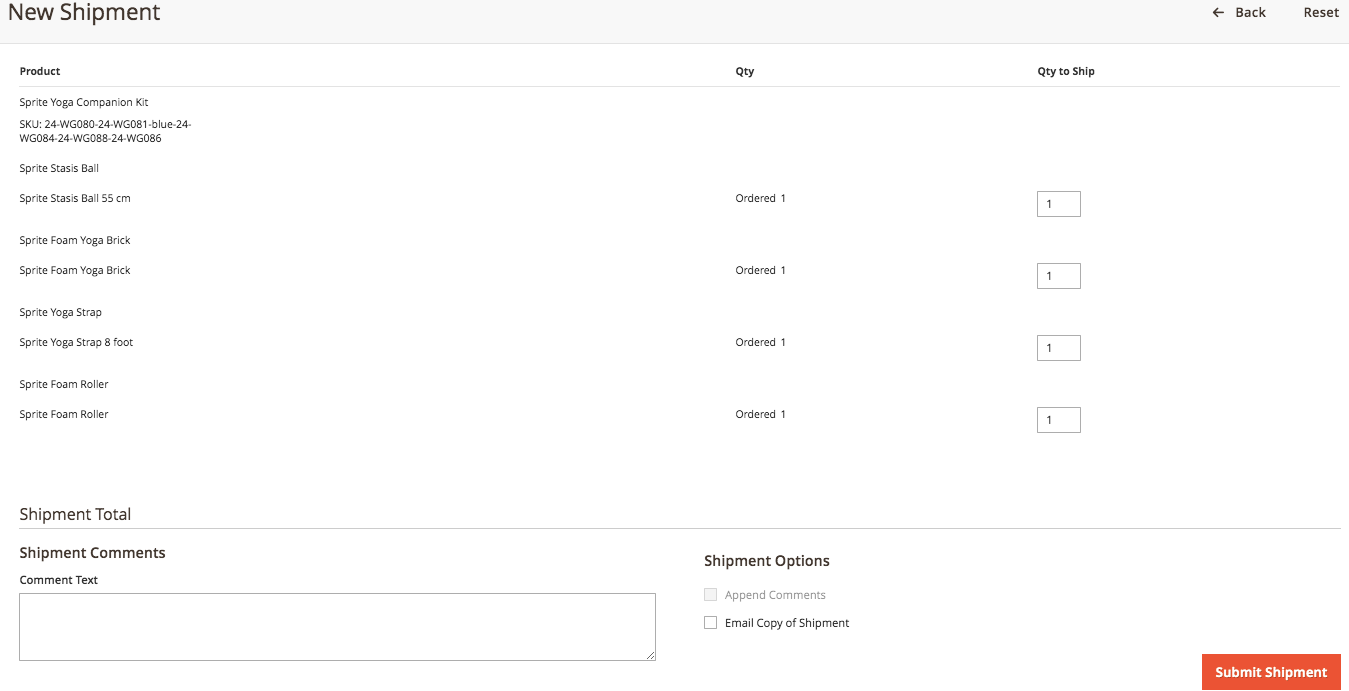Screen dimensions: 1349x691
Task: Click the Sprite Foam Roller quantity box
Action: (1058, 419)
